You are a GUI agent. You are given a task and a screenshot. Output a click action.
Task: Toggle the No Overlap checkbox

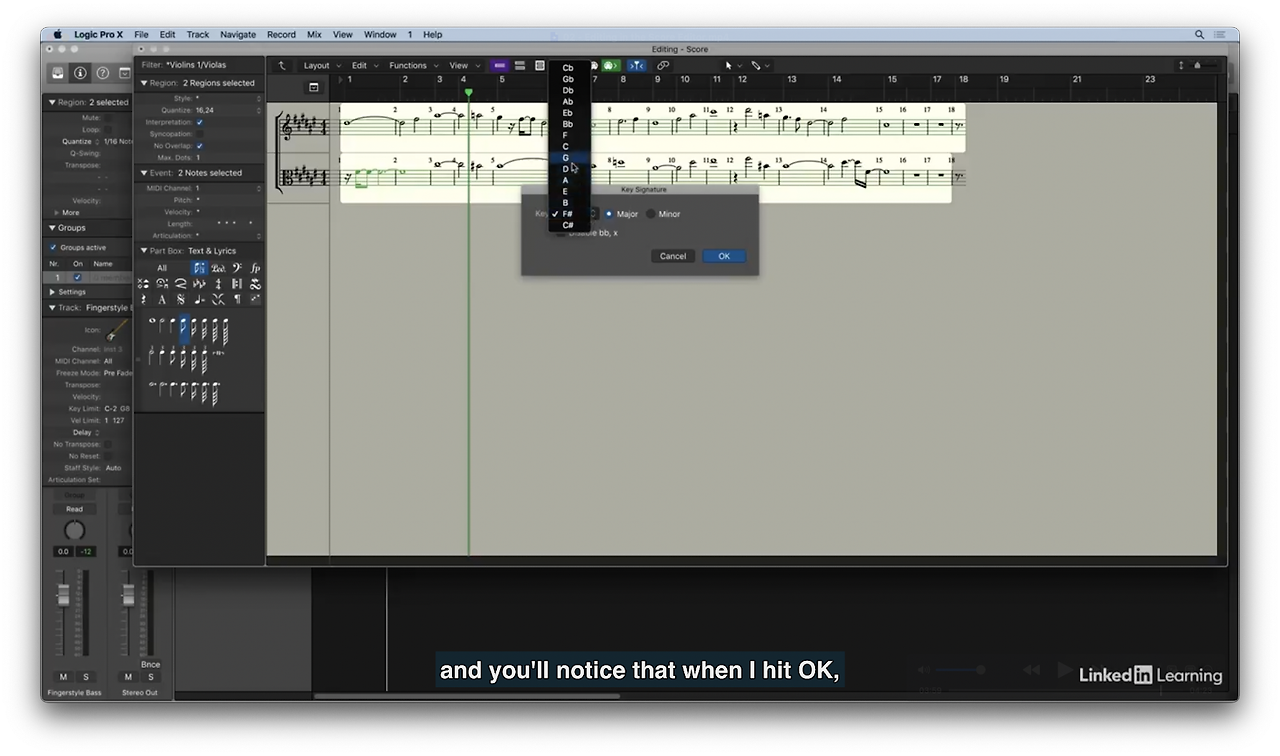tap(199, 146)
